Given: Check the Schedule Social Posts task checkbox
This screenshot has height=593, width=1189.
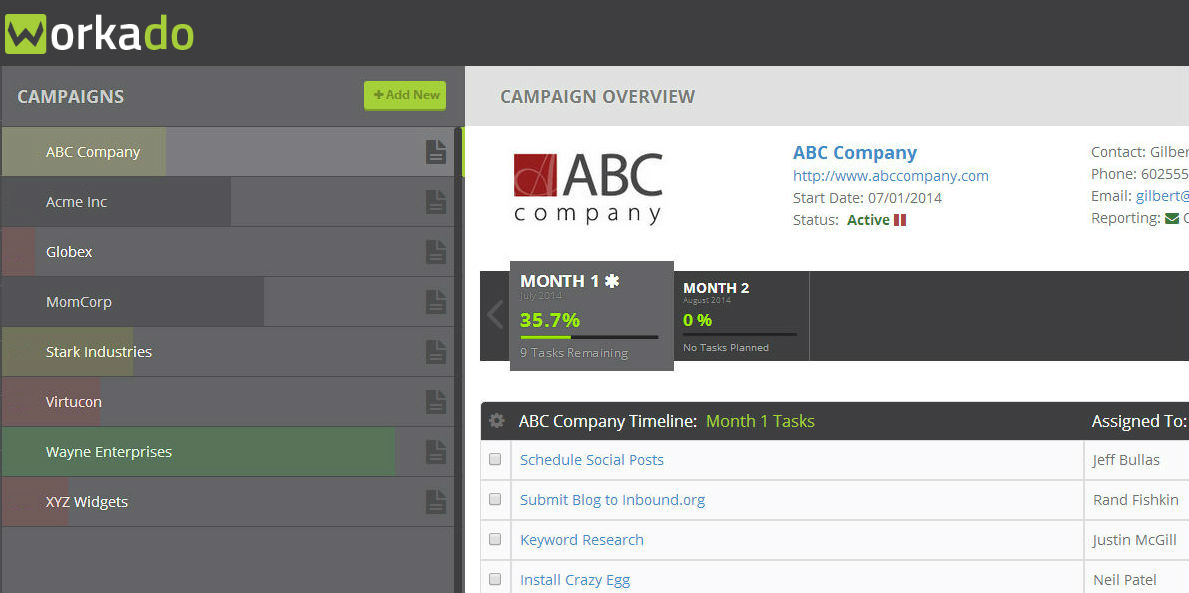Looking at the screenshot, I should (x=495, y=459).
